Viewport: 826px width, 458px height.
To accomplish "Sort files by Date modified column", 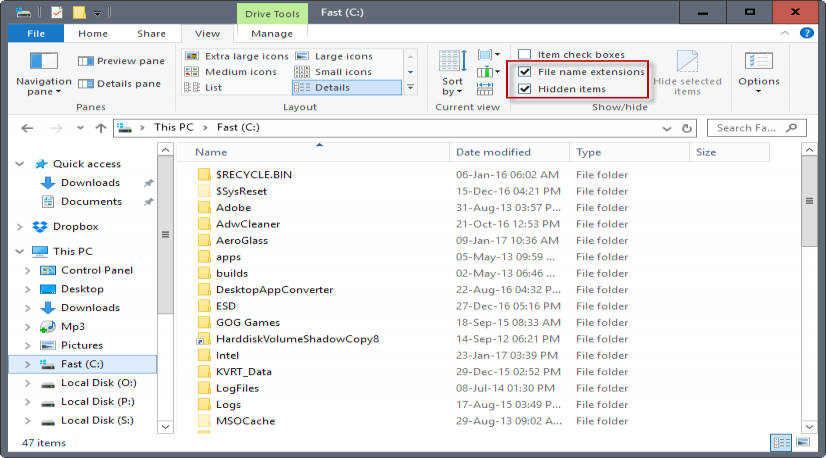I will 493,153.
